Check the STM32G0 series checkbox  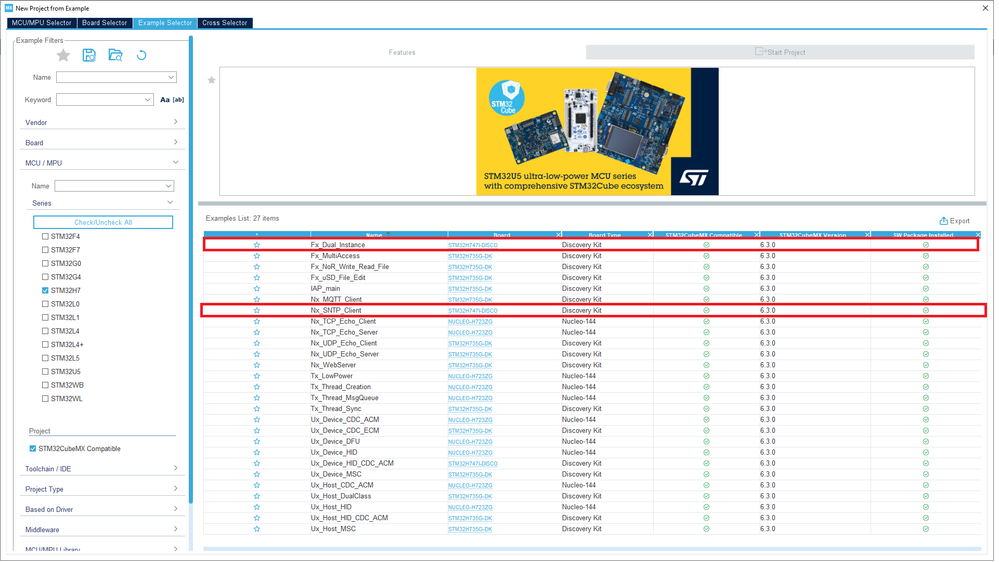tap(45, 263)
